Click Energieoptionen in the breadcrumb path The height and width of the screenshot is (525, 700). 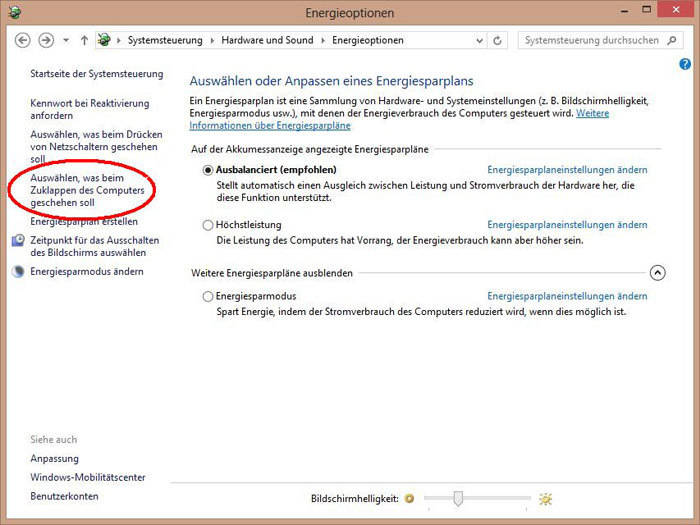(x=368, y=40)
